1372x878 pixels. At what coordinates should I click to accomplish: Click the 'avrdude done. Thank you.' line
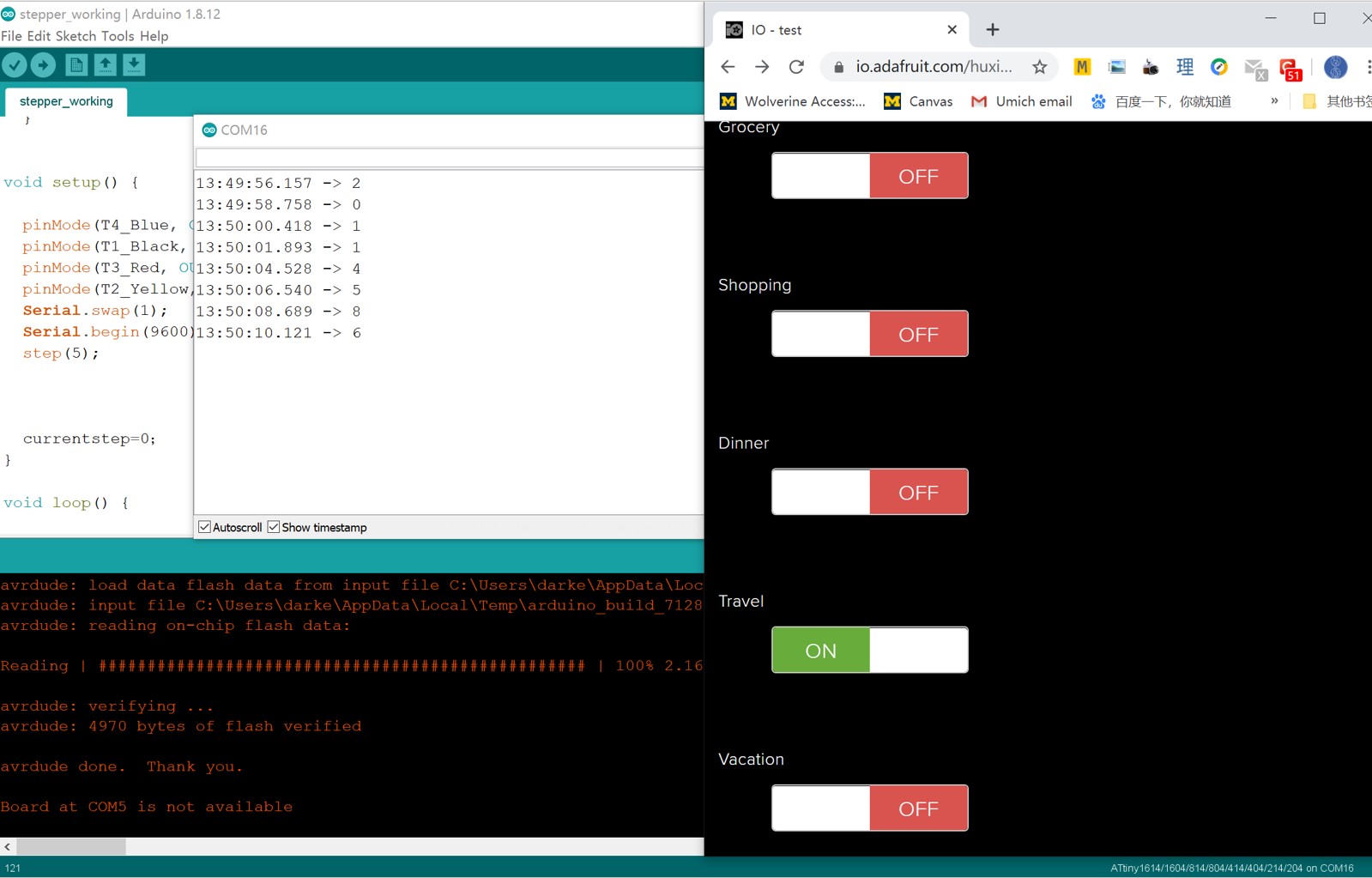[x=122, y=766]
